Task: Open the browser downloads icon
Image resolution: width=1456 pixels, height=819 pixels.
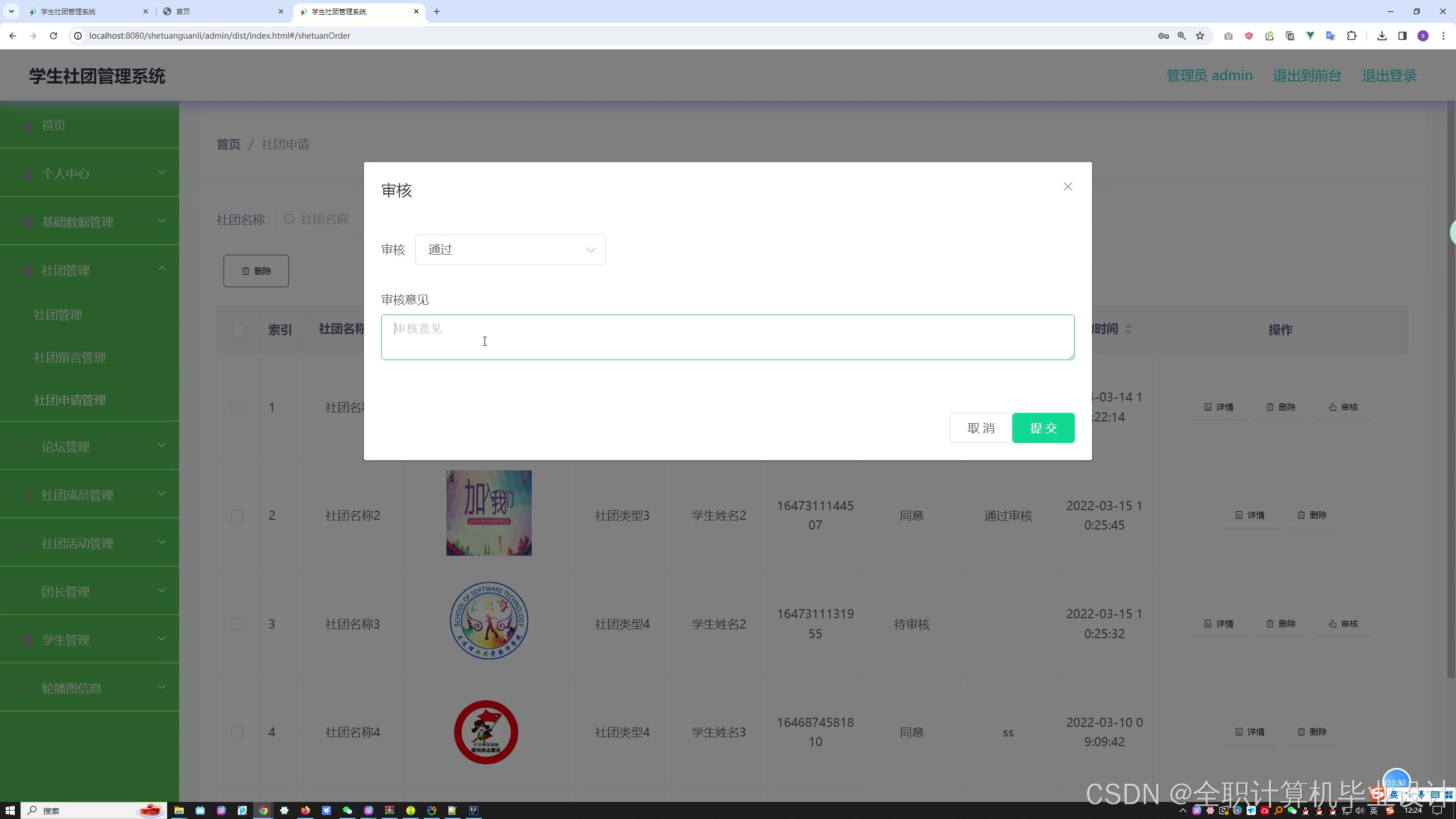Action: [x=1381, y=36]
